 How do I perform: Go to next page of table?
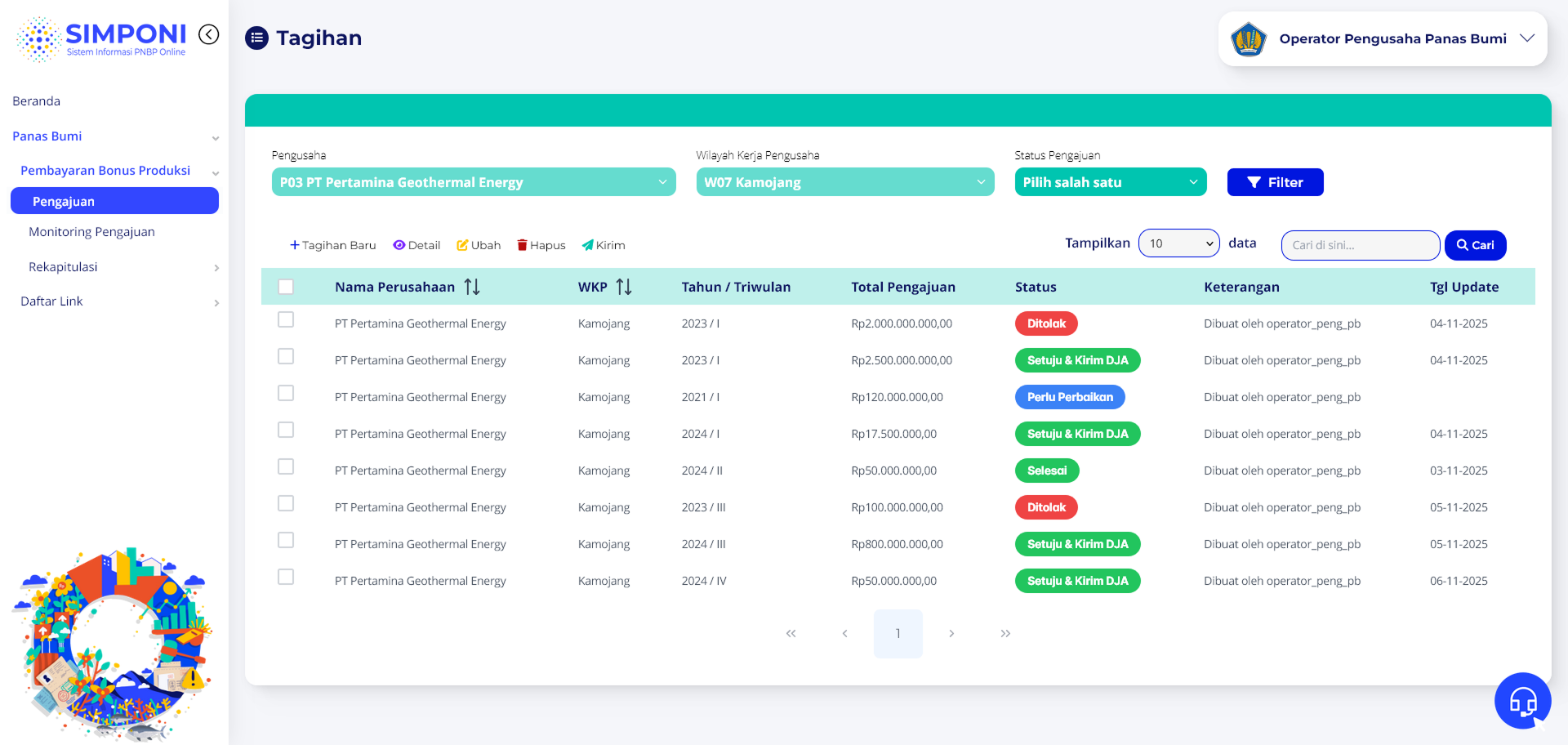pyautogui.click(x=951, y=633)
